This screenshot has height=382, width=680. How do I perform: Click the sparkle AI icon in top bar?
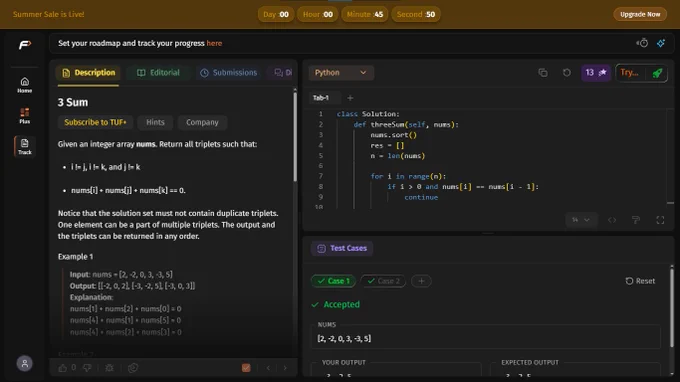click(x=661, y=43)
